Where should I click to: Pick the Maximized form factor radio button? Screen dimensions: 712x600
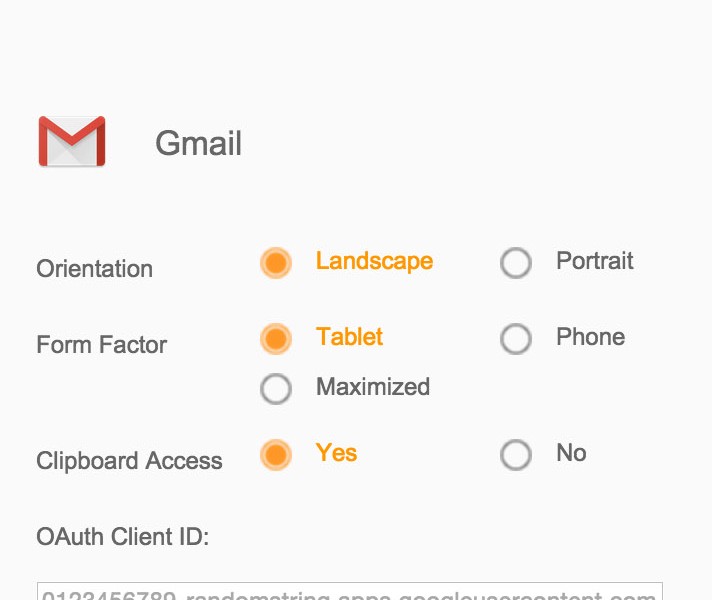point(276,388)
